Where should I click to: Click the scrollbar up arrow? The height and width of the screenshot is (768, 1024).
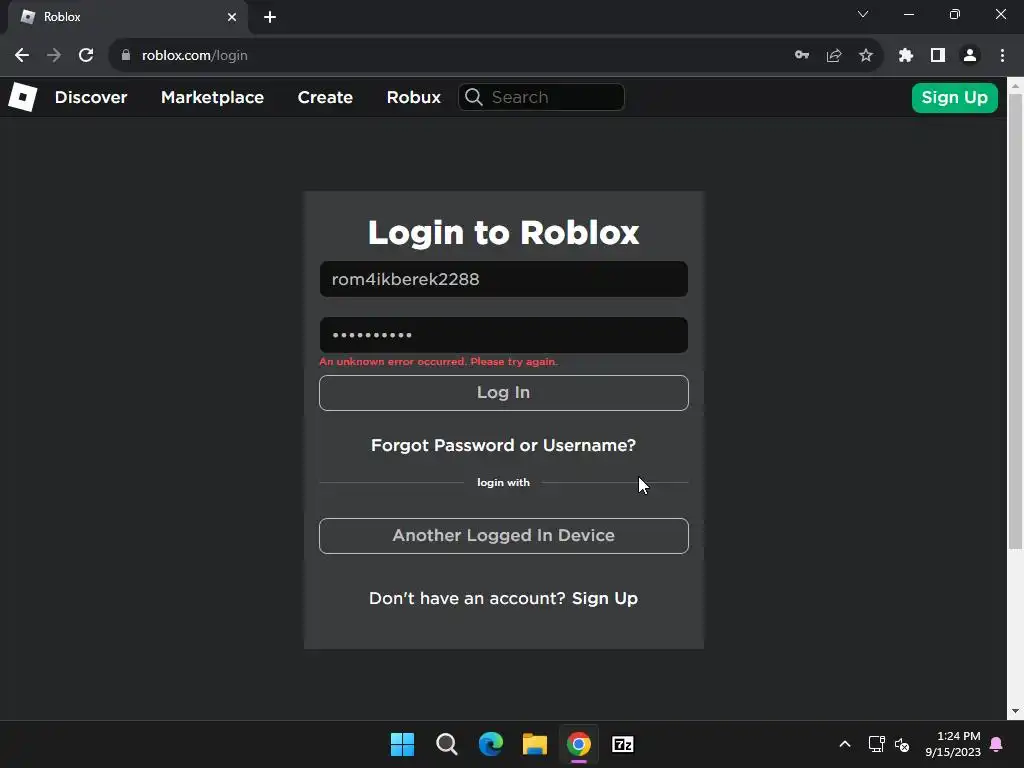pos(1016,85)
